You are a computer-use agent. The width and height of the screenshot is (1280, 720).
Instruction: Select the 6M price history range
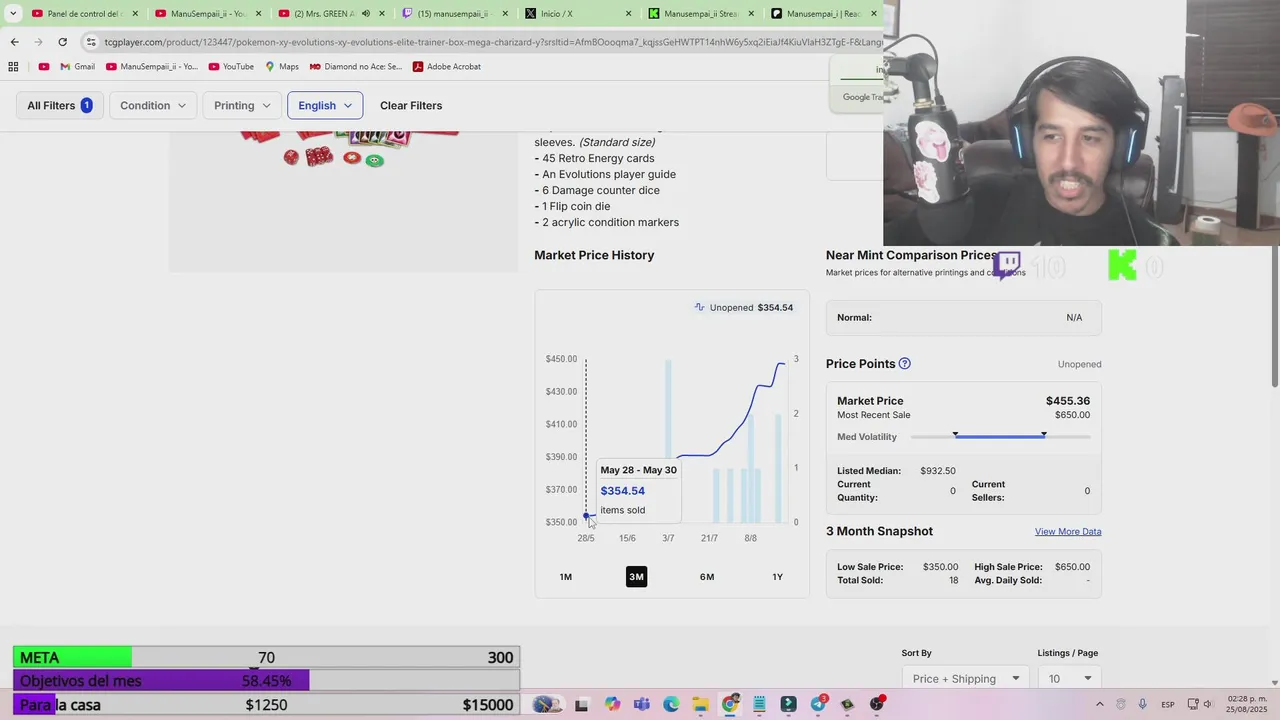click(x=707, y=577)
